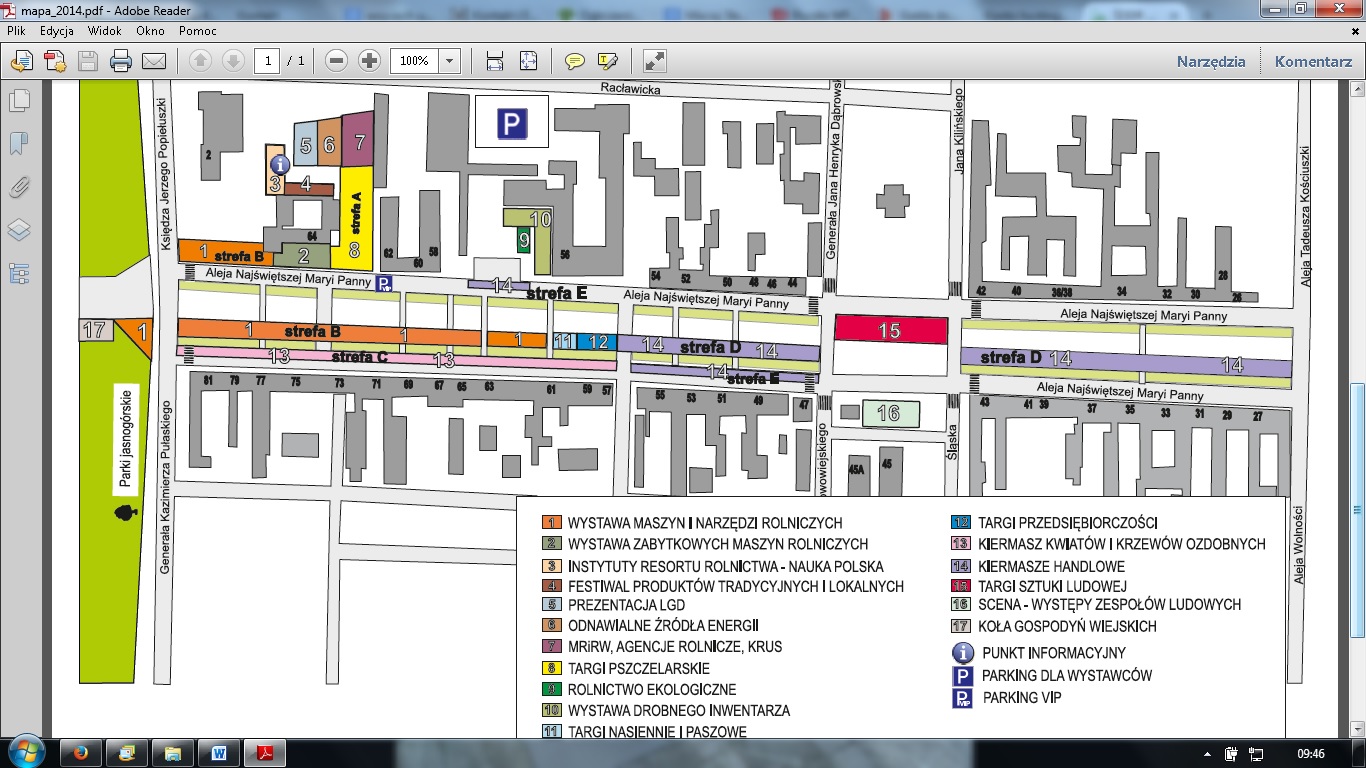Open the Okno menu
This screenshot has width=1366, height=768.
[x=150, y=31]
